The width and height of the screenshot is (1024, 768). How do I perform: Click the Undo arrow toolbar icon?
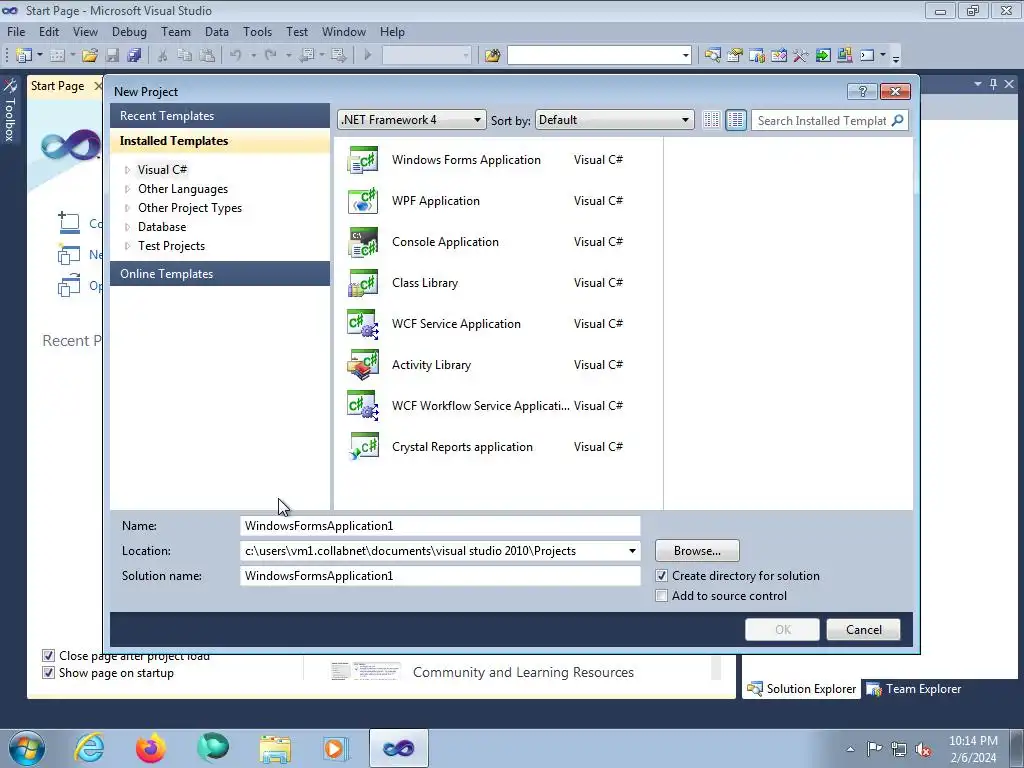(236, 56)
